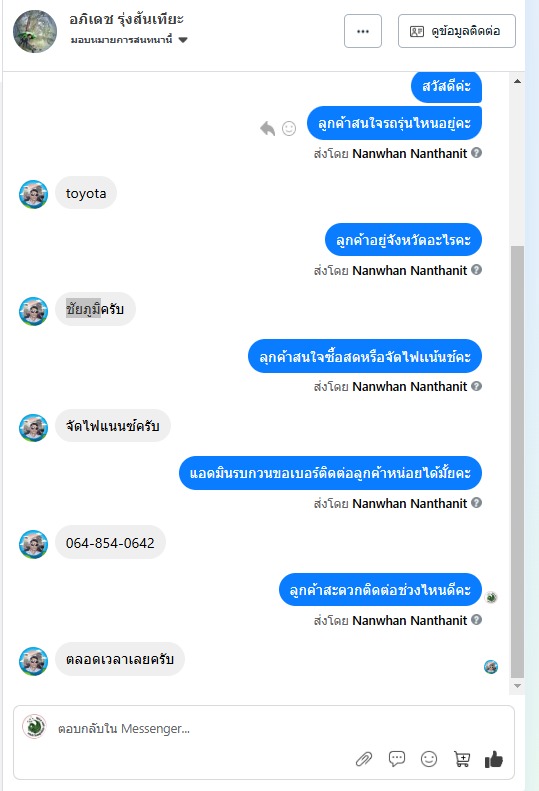The height and width of the screenshot is (791, 539).
Task: Click help icon beside first Nanwhan Nanthanit
Action: (476, 152)
